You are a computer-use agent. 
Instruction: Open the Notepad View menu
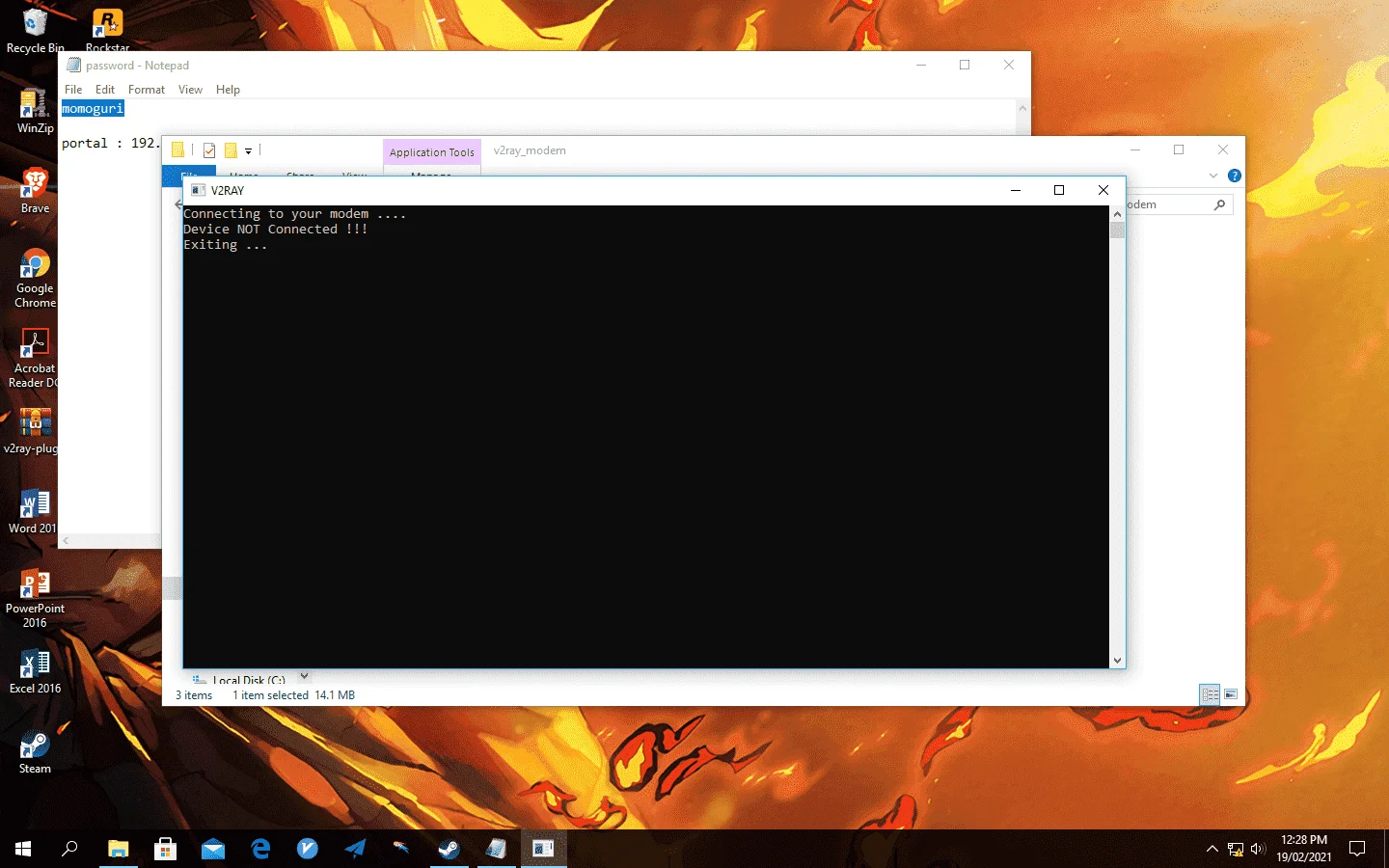[190, 90]
